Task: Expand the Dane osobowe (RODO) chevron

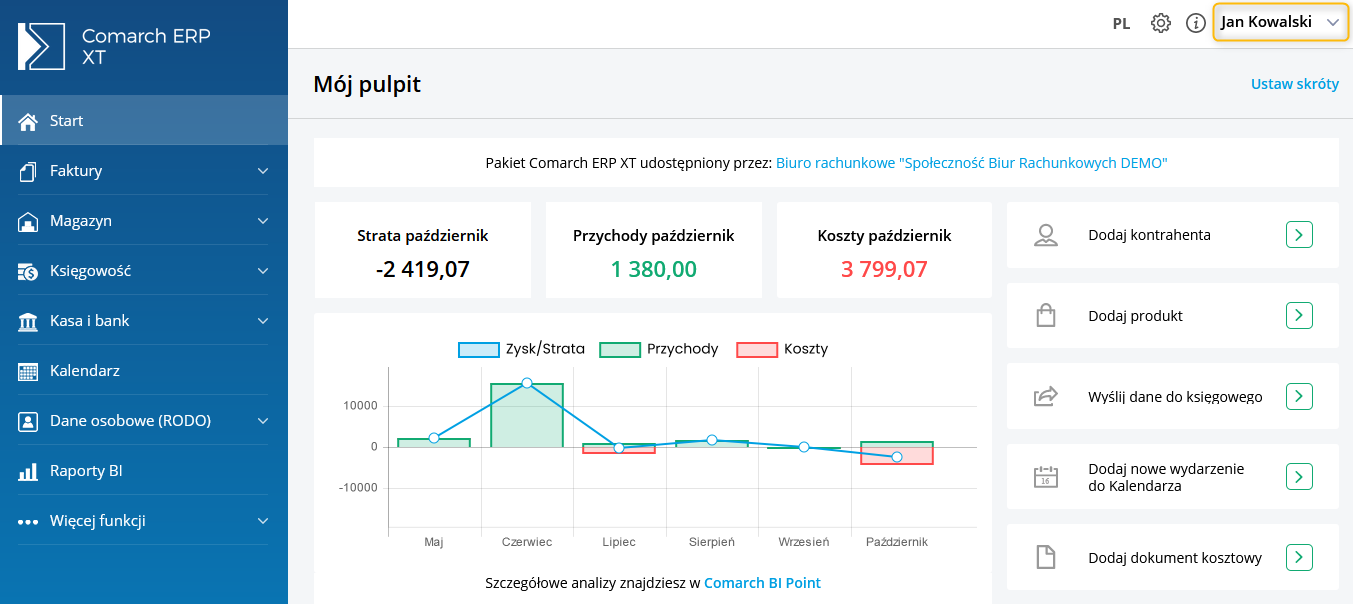Action: pos(263,421)
